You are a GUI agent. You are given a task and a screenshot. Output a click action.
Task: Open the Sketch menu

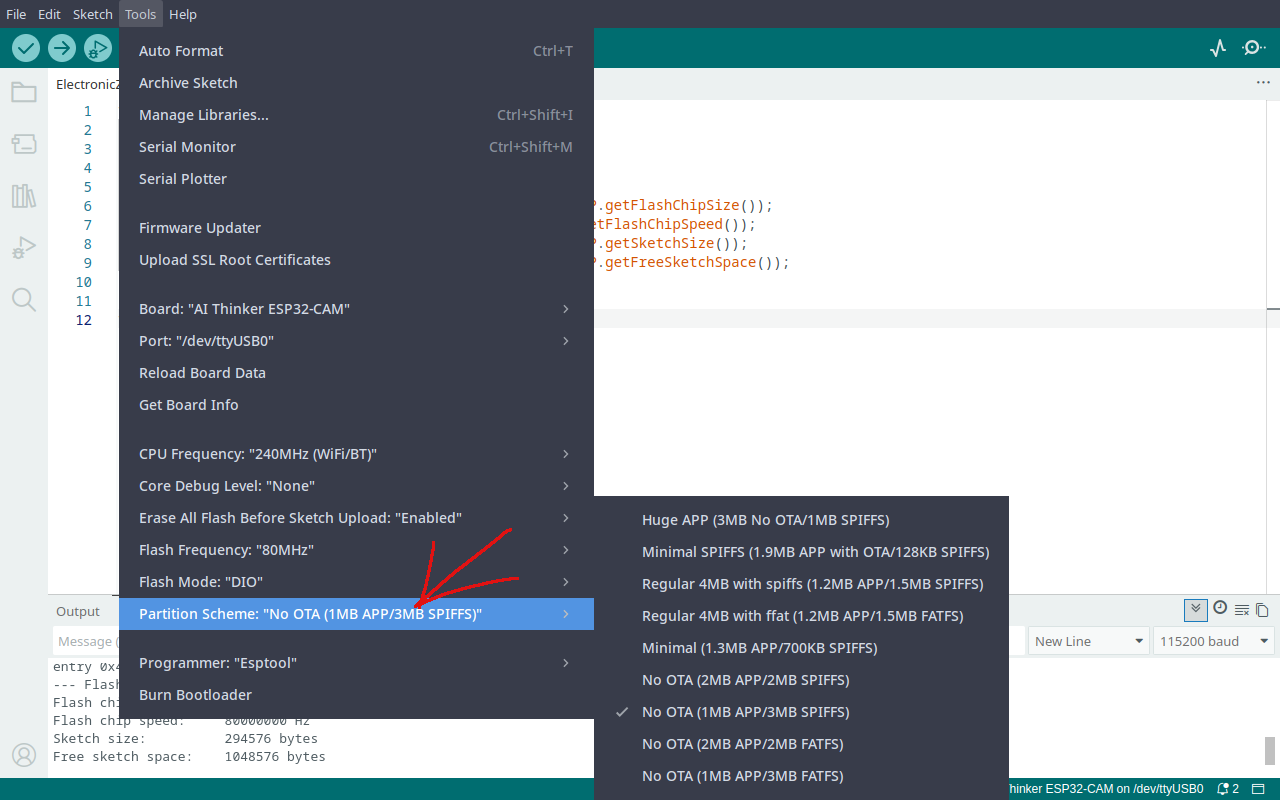93,14
